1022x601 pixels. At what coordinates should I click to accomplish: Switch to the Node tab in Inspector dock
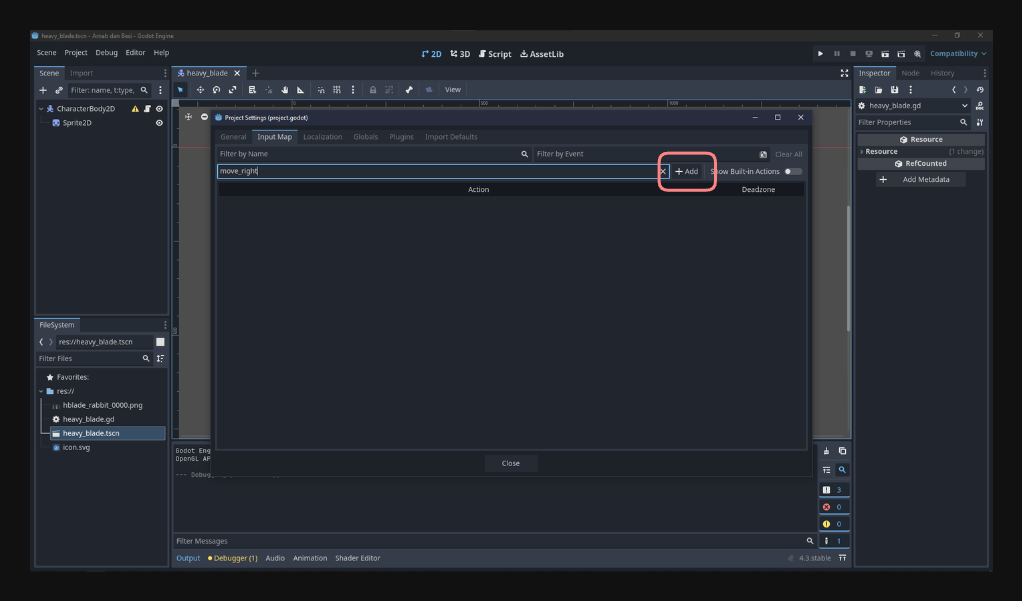tap(910, 73)
